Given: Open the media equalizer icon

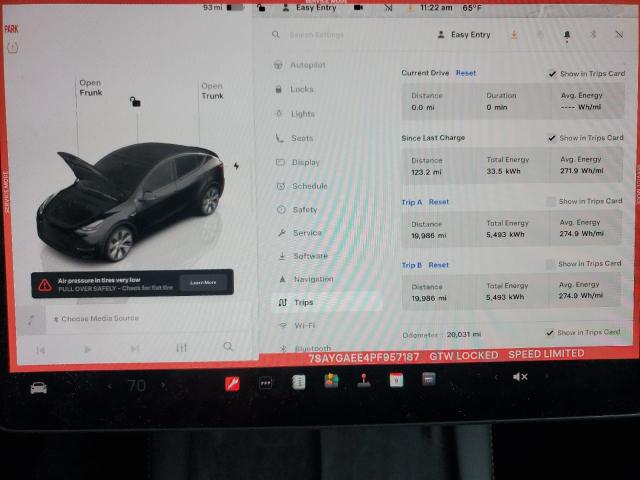Looking at the screenshot, I should click(x=182, y=348).
